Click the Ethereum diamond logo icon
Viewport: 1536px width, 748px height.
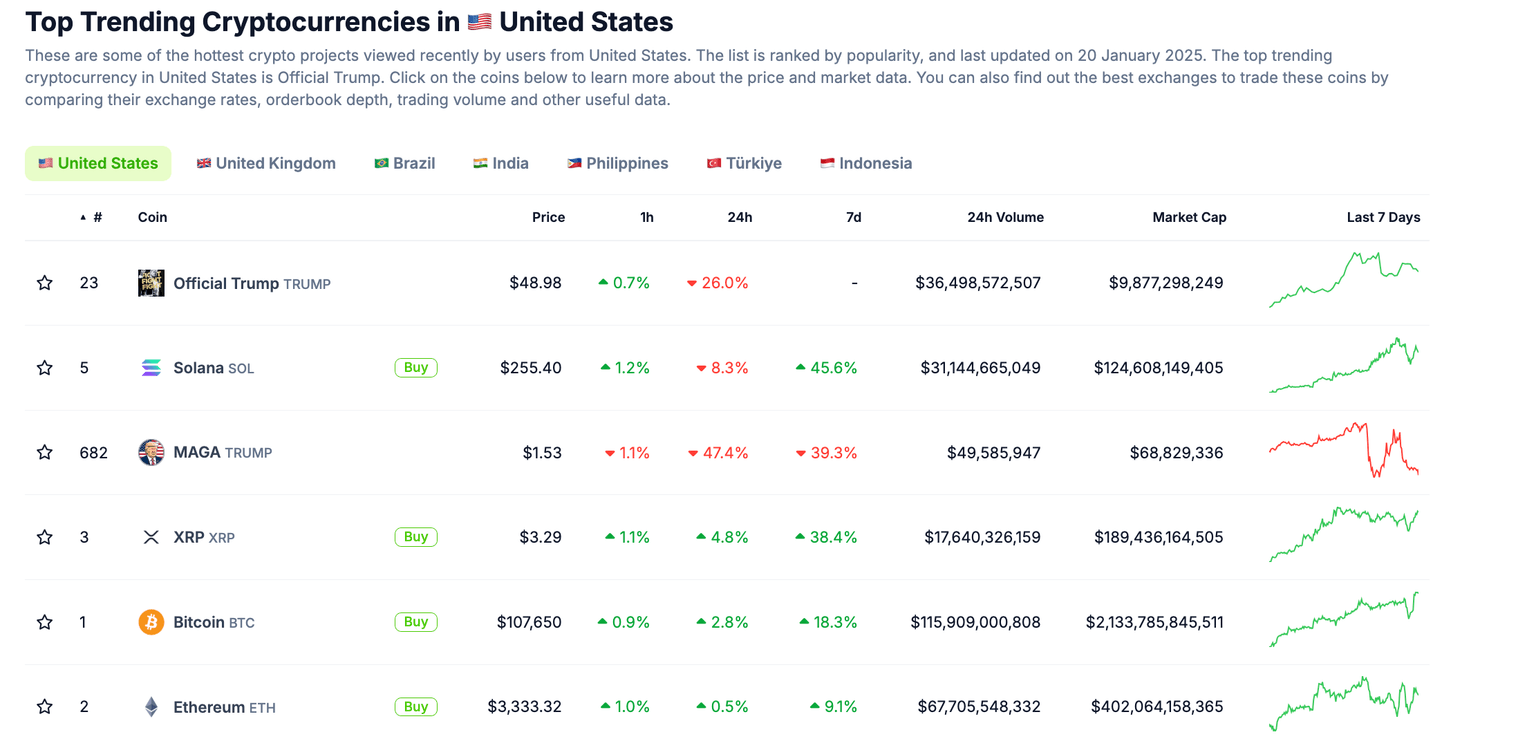pos(151,707)
